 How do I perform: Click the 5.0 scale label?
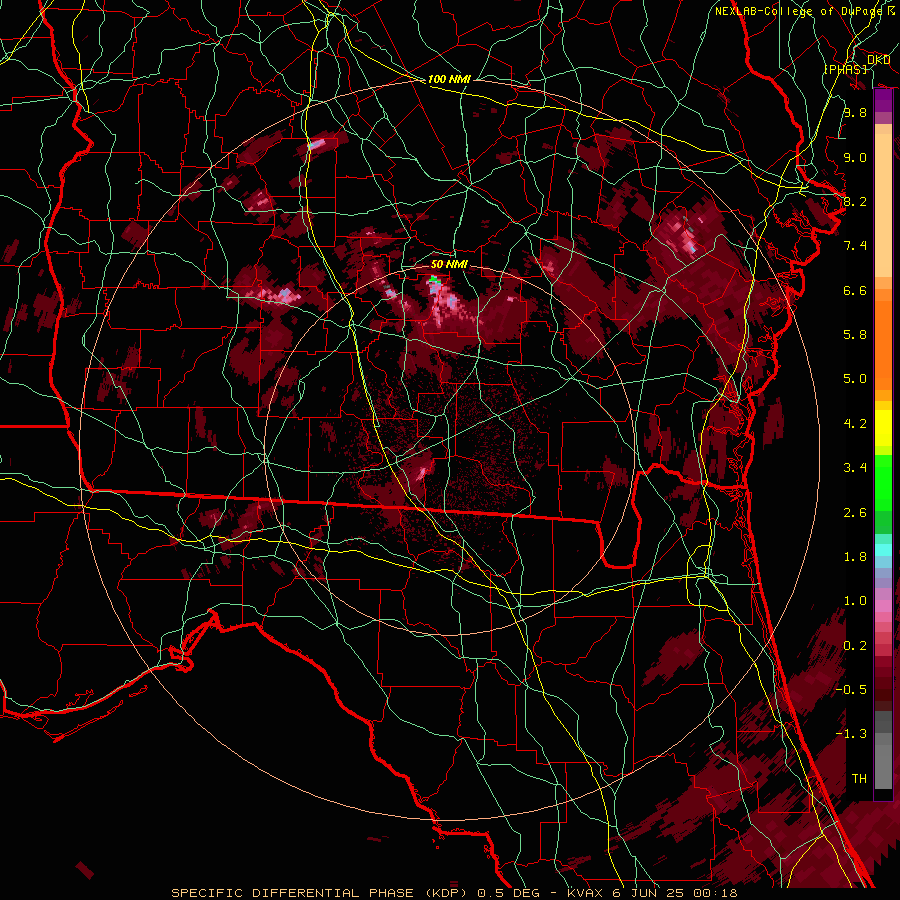point(855,379)
